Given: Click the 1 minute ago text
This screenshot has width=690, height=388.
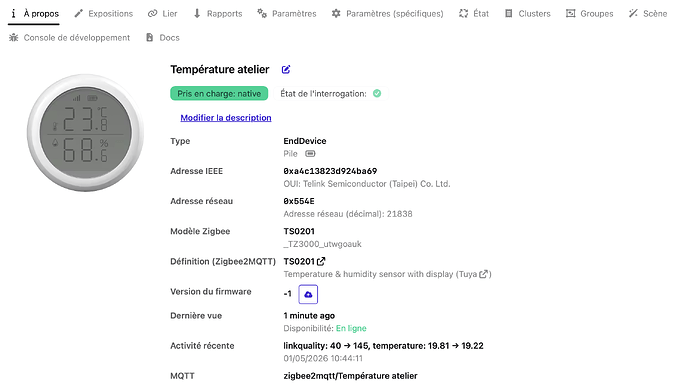Looking at the screenshot, I should (309, 315).
